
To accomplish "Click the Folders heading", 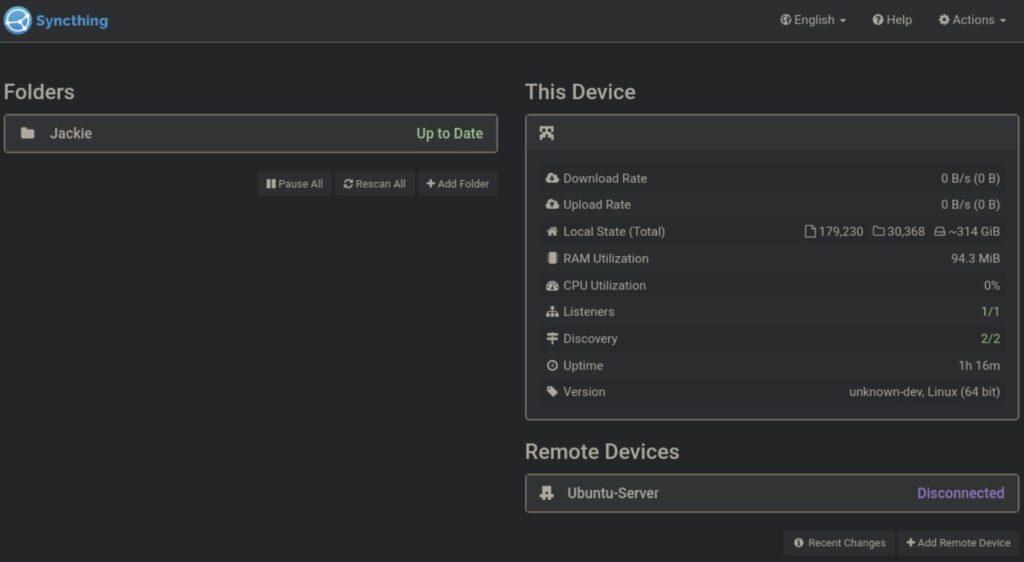I will pyautogui.click(x=39, y=92).
